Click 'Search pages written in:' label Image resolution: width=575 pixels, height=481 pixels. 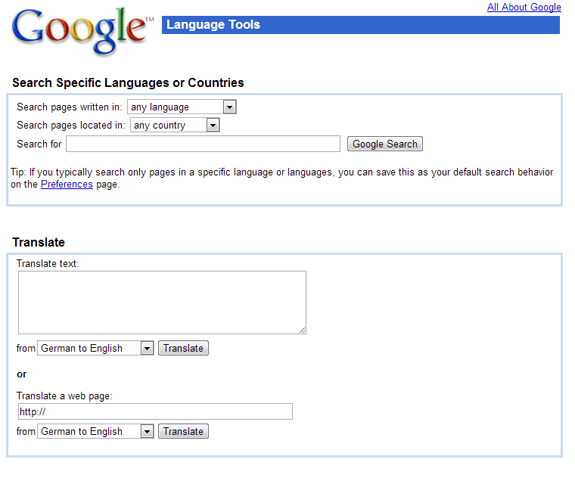point(69,107)
